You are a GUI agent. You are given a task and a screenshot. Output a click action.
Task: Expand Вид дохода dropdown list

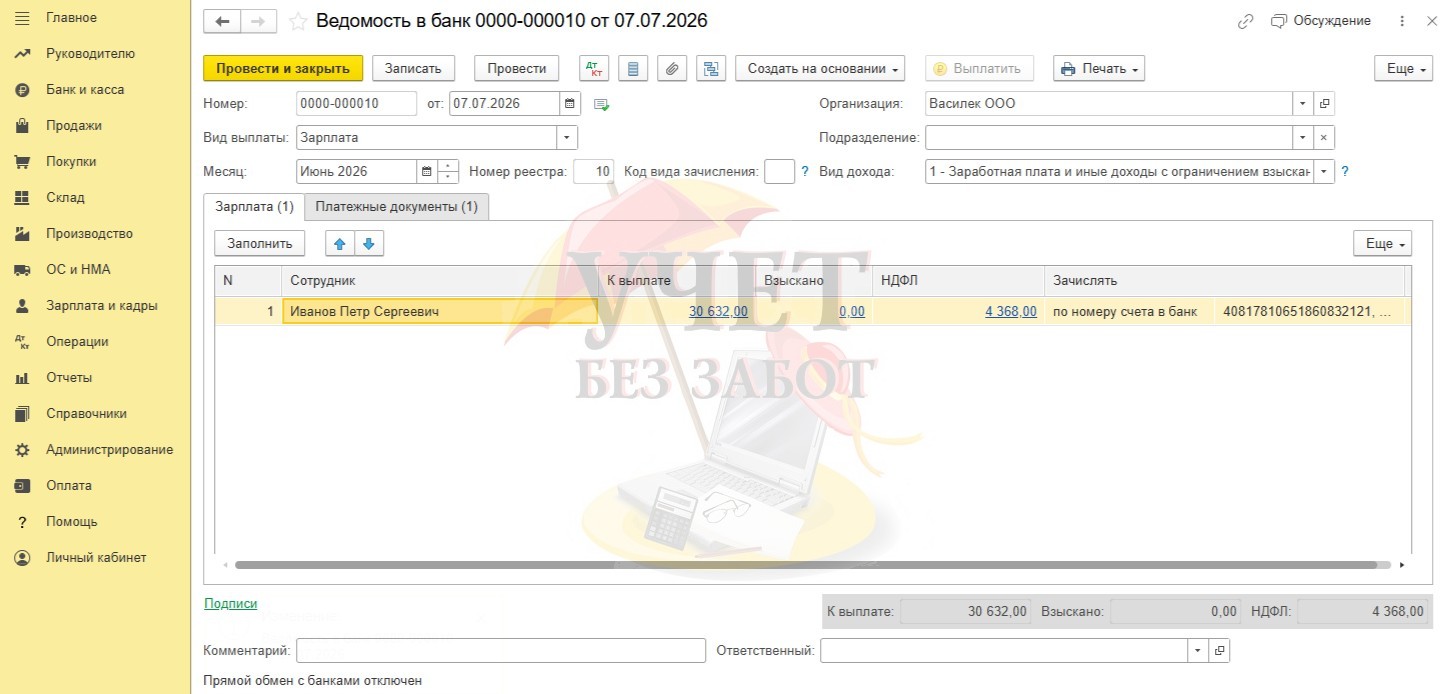click(x=1324, y=171)
